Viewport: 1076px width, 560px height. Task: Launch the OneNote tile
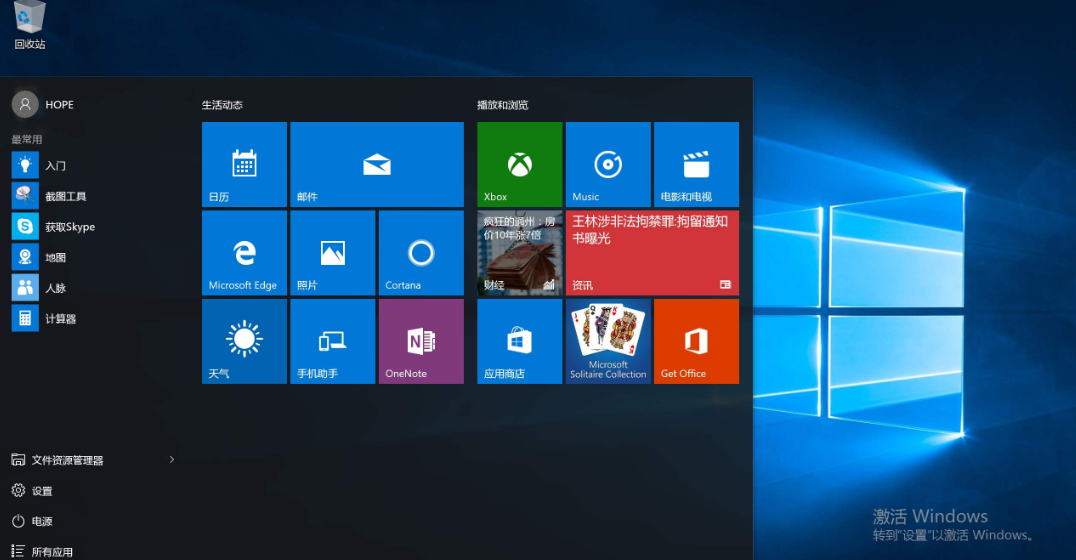[x=421, y=341]
